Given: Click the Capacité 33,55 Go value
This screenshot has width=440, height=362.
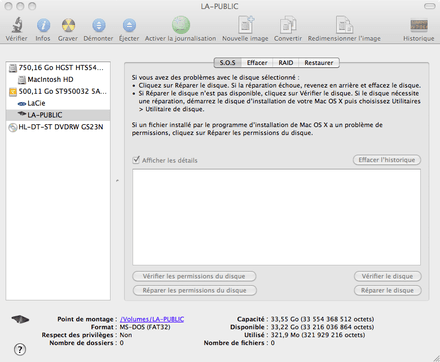Looking at the screenshot, I should click(322, 319).
